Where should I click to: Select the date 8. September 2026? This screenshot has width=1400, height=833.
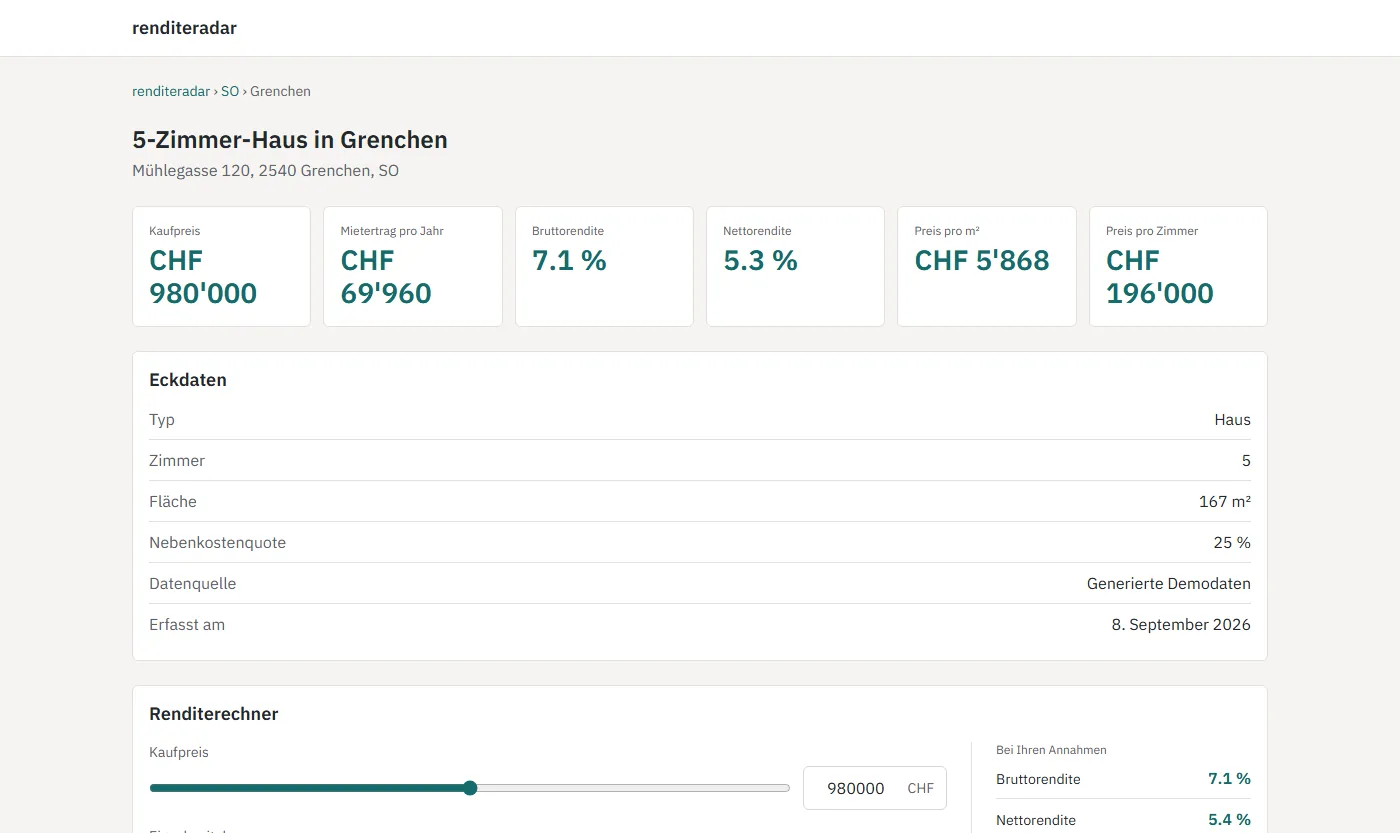pyautogui.click(x=1181, y=625)
